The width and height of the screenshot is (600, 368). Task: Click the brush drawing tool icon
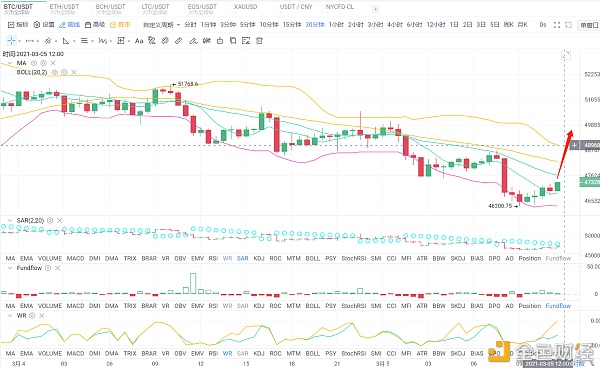pyautogui.click(x=193, y=41)
